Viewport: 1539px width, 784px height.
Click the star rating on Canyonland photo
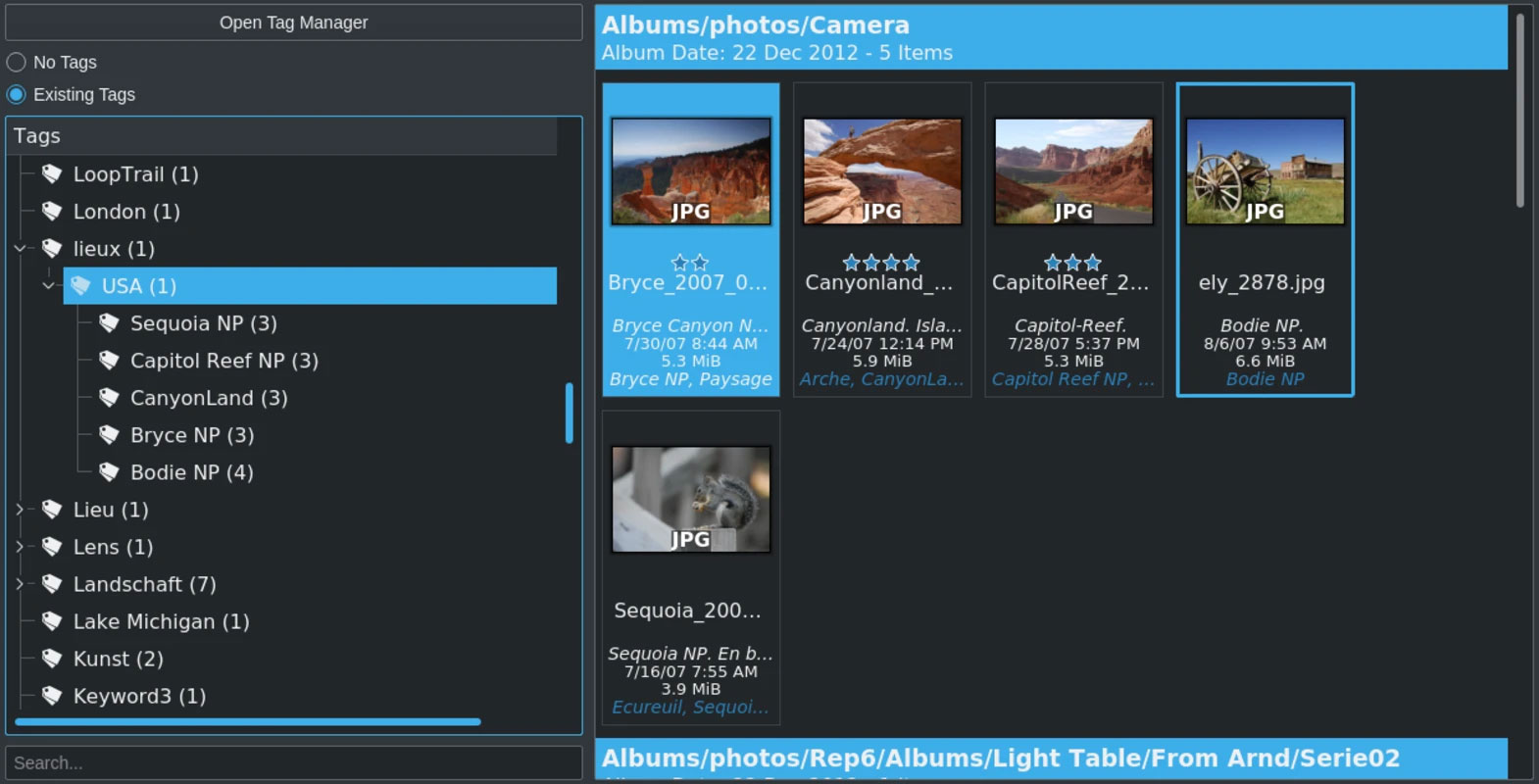click(881, 262)
